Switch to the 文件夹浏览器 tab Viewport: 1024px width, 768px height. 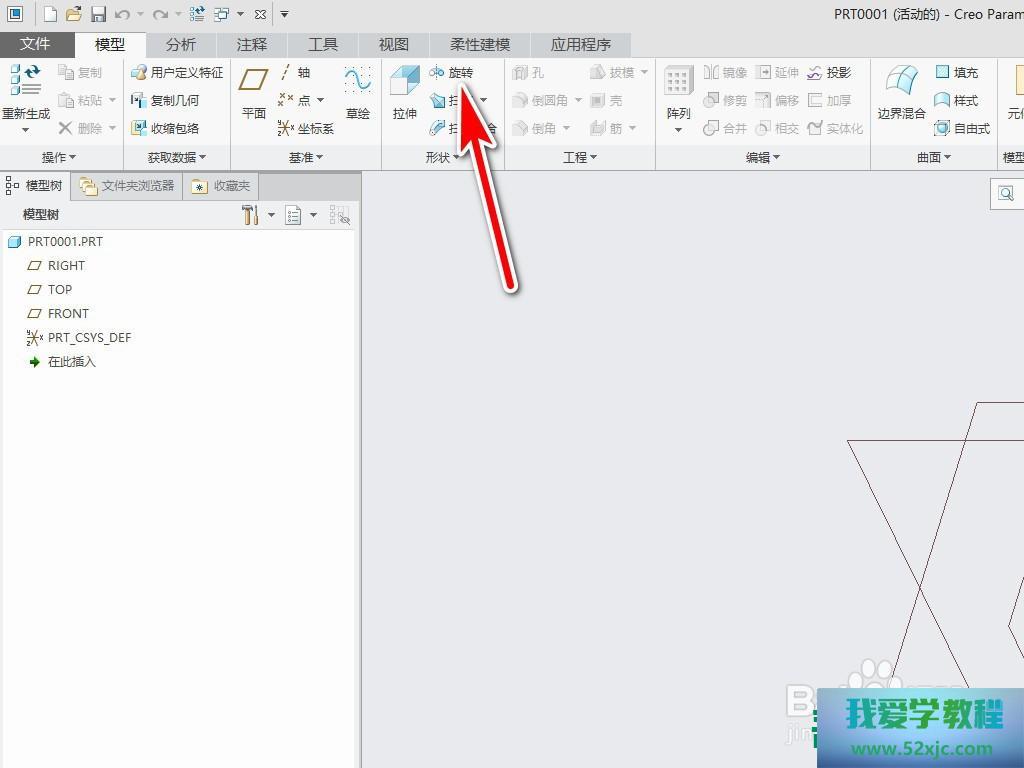pos(128,186)
